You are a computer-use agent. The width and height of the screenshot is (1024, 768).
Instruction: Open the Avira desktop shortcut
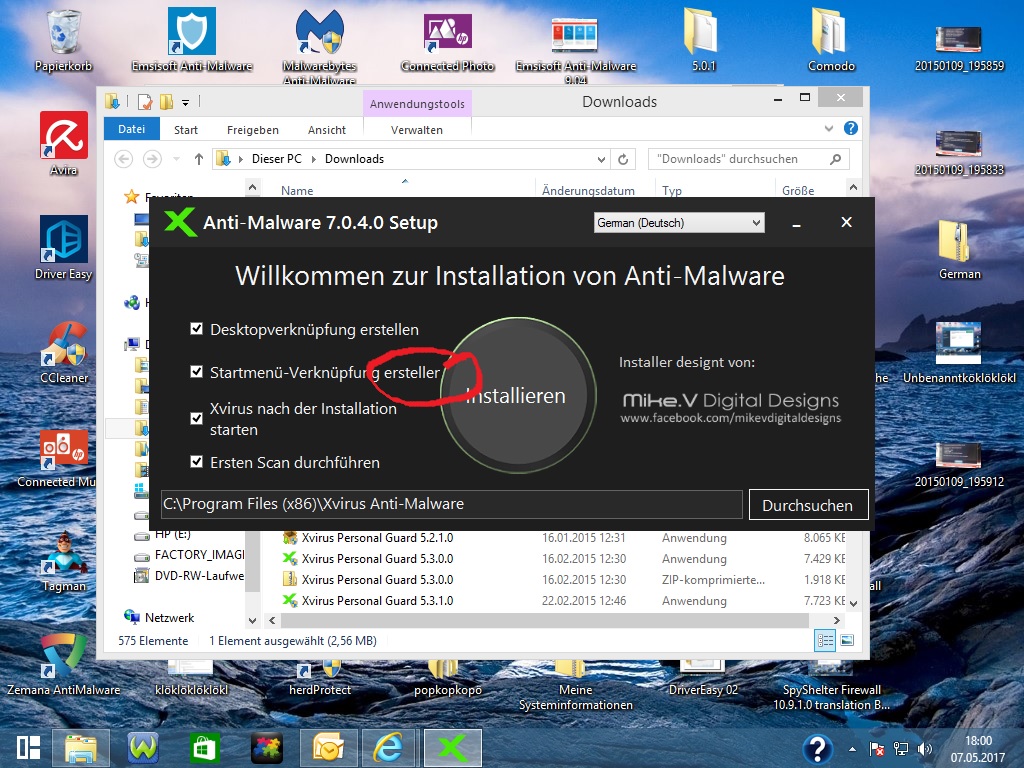pyautogui.click(x=63, y=143)
